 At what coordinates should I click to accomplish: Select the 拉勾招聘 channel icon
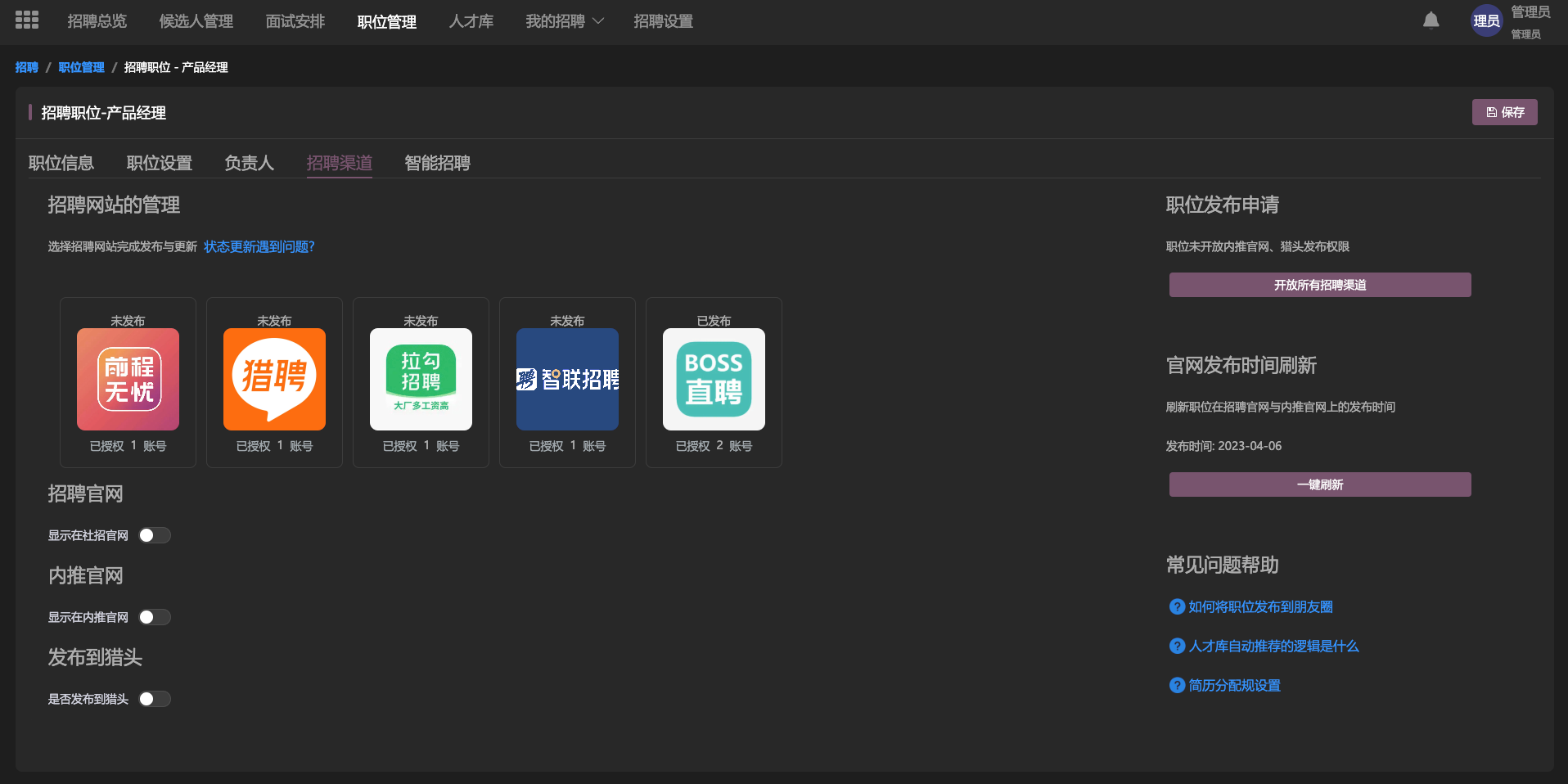421,379
